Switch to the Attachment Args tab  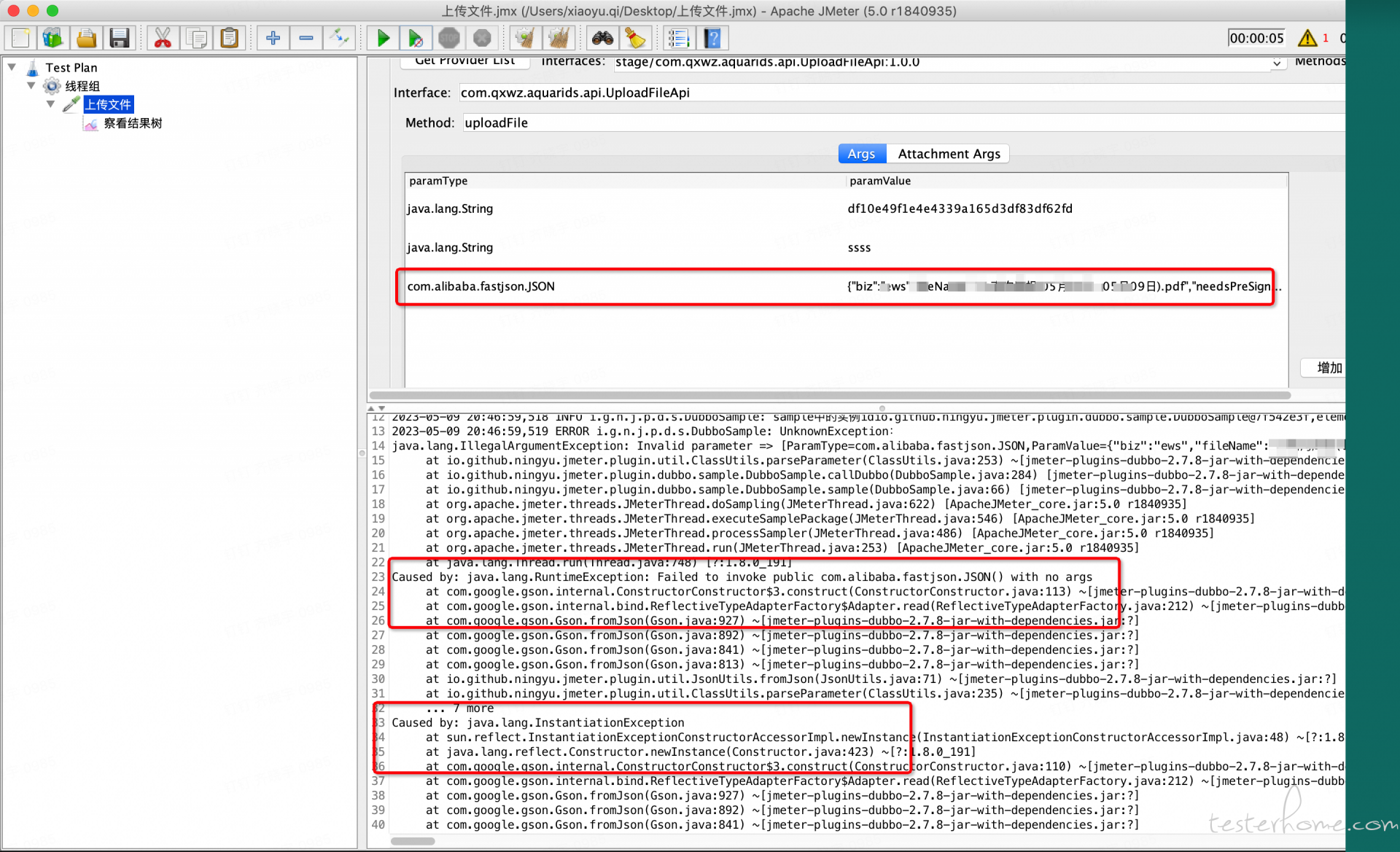948,154
